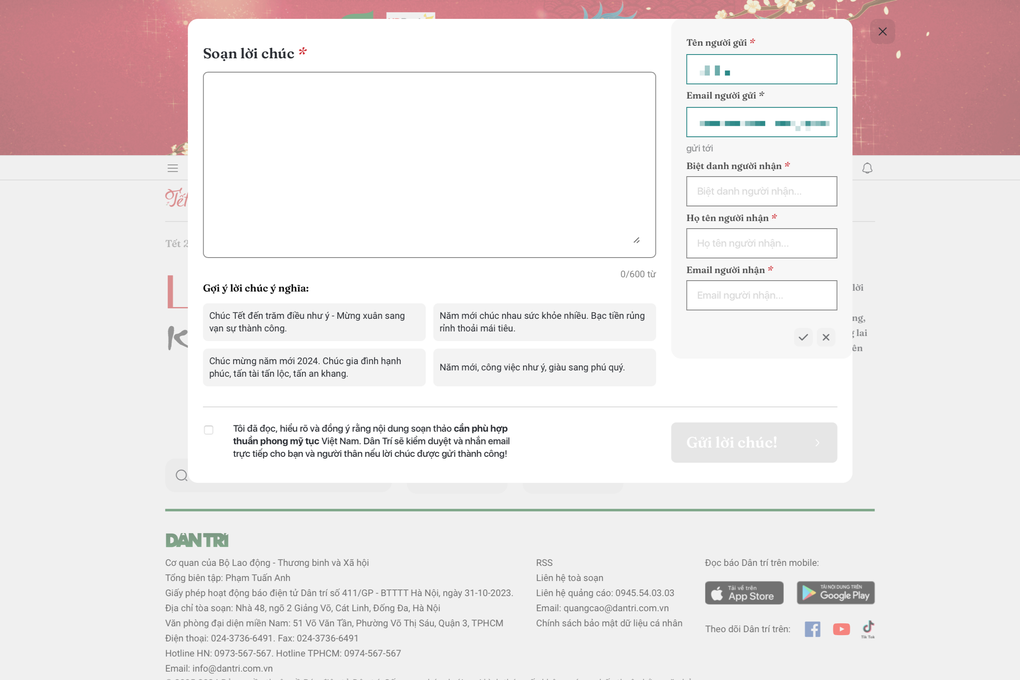Open the notification bell icon

(x=867, y=168)
